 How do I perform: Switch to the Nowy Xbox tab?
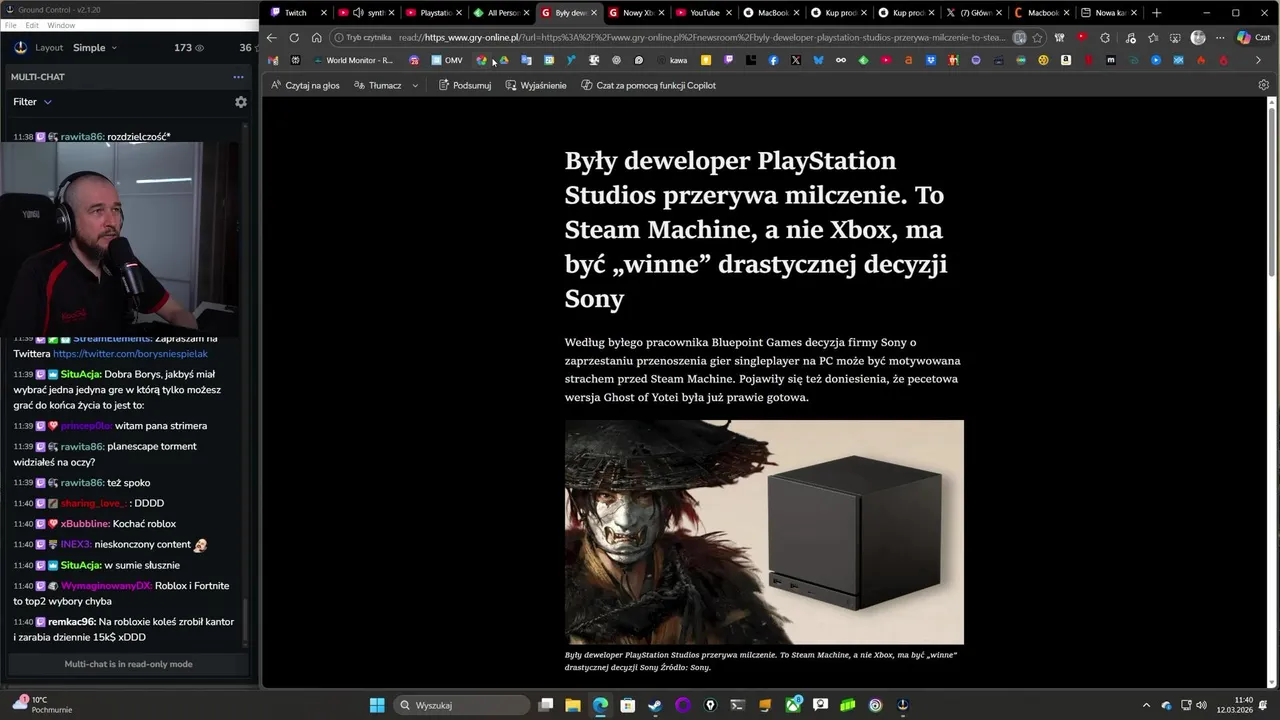(x=636, y=13)
